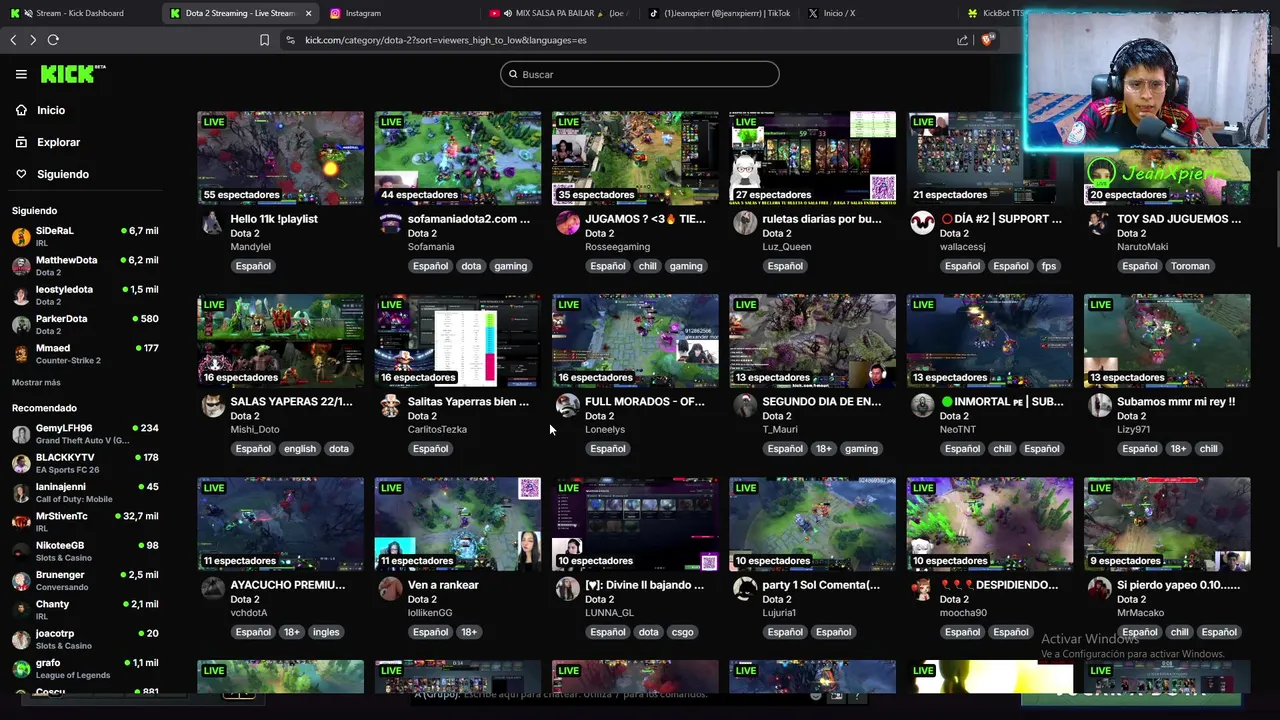This screenshot has height=720, width=1280.
Task: Click mocha90 avatar icon
Action: pyautogui.click(x=922, y=588)
